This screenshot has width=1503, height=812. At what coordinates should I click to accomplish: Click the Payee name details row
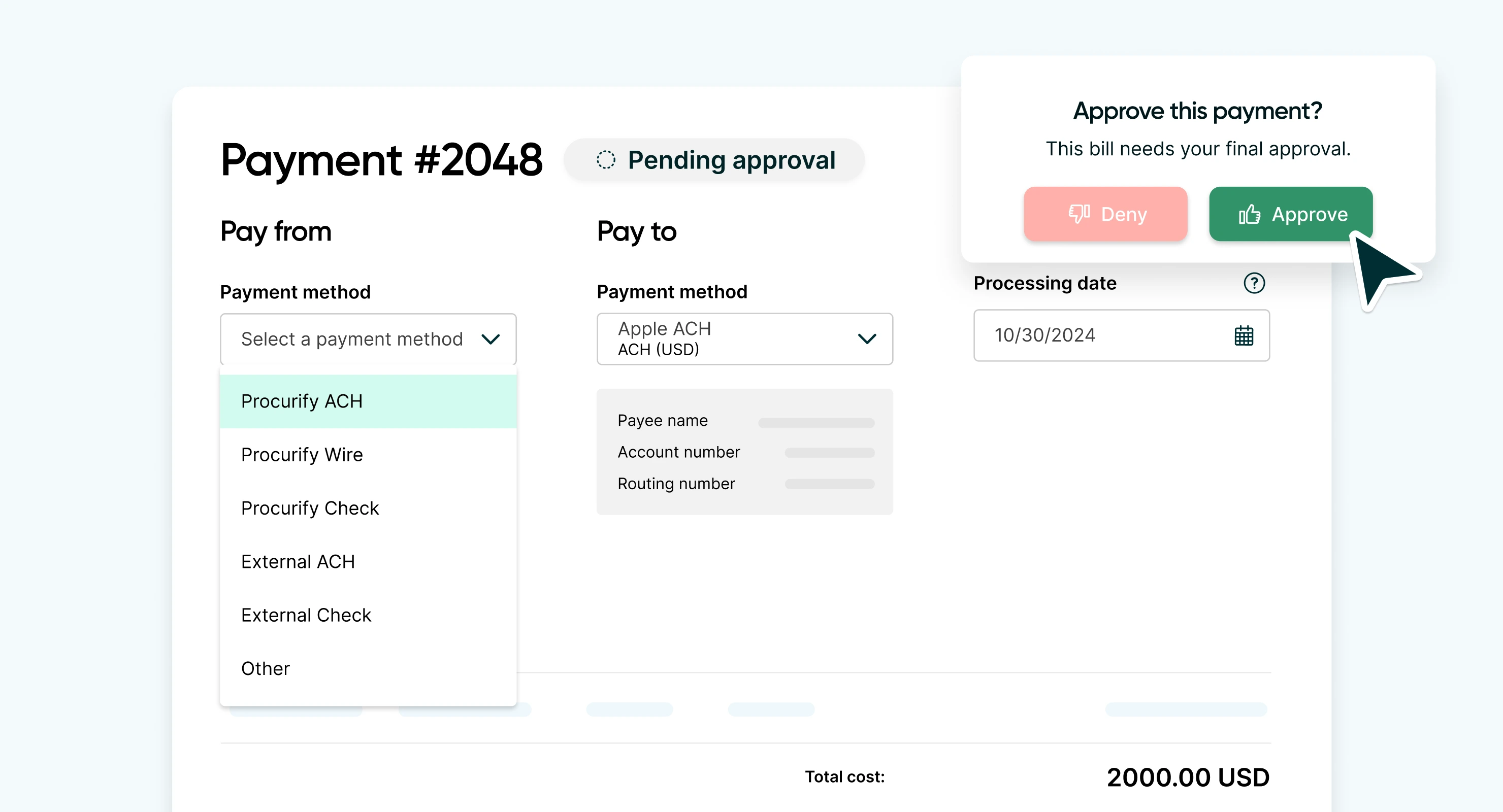click(745, 421)
